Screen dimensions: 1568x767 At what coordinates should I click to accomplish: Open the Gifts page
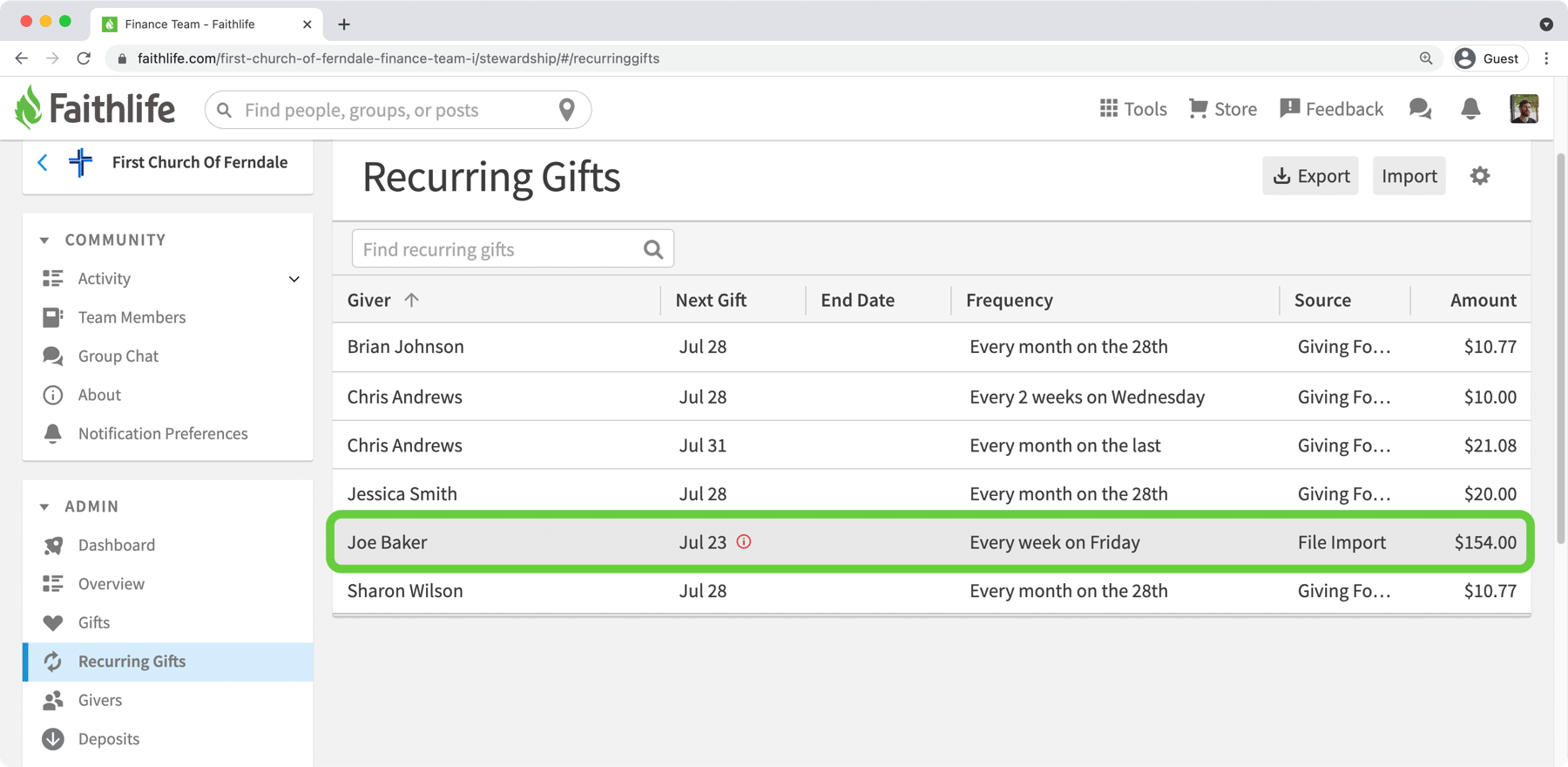pos(94,622)
